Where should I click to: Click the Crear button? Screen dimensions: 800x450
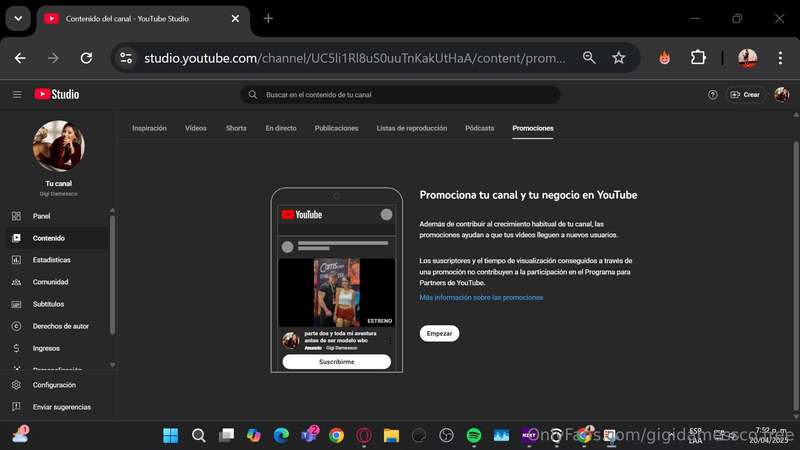745,94
